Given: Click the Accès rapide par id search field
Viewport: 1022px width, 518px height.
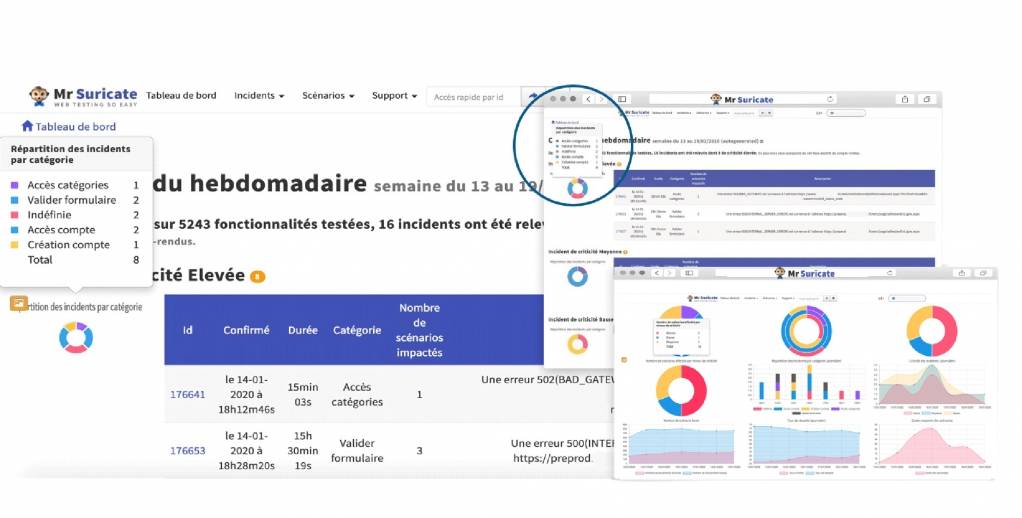Looking at the screenshot, I should pos(474,97).
